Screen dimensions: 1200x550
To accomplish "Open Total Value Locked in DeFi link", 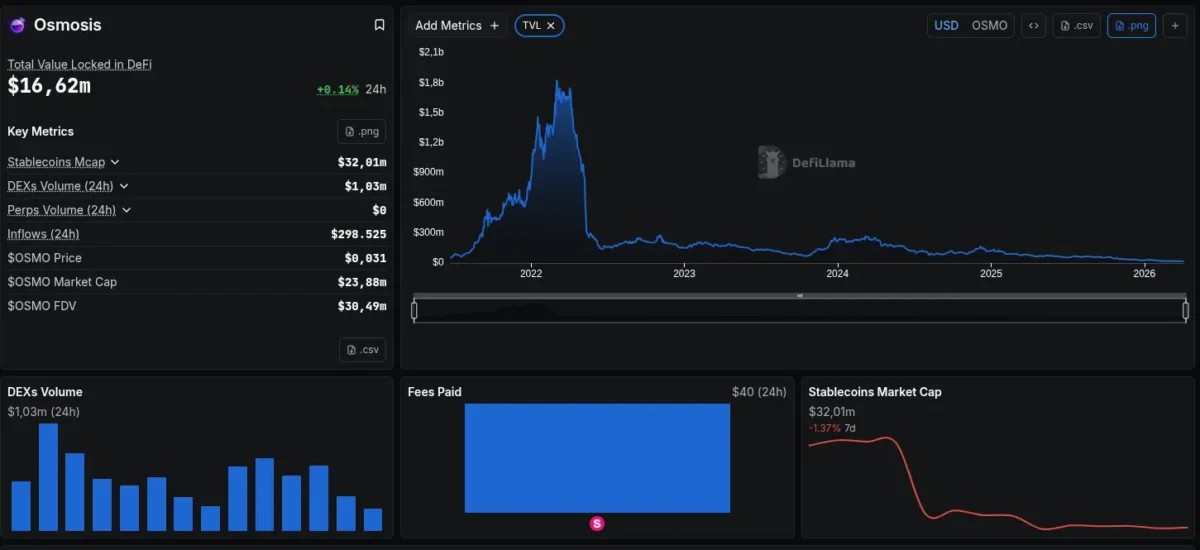I will pos(80,64).
